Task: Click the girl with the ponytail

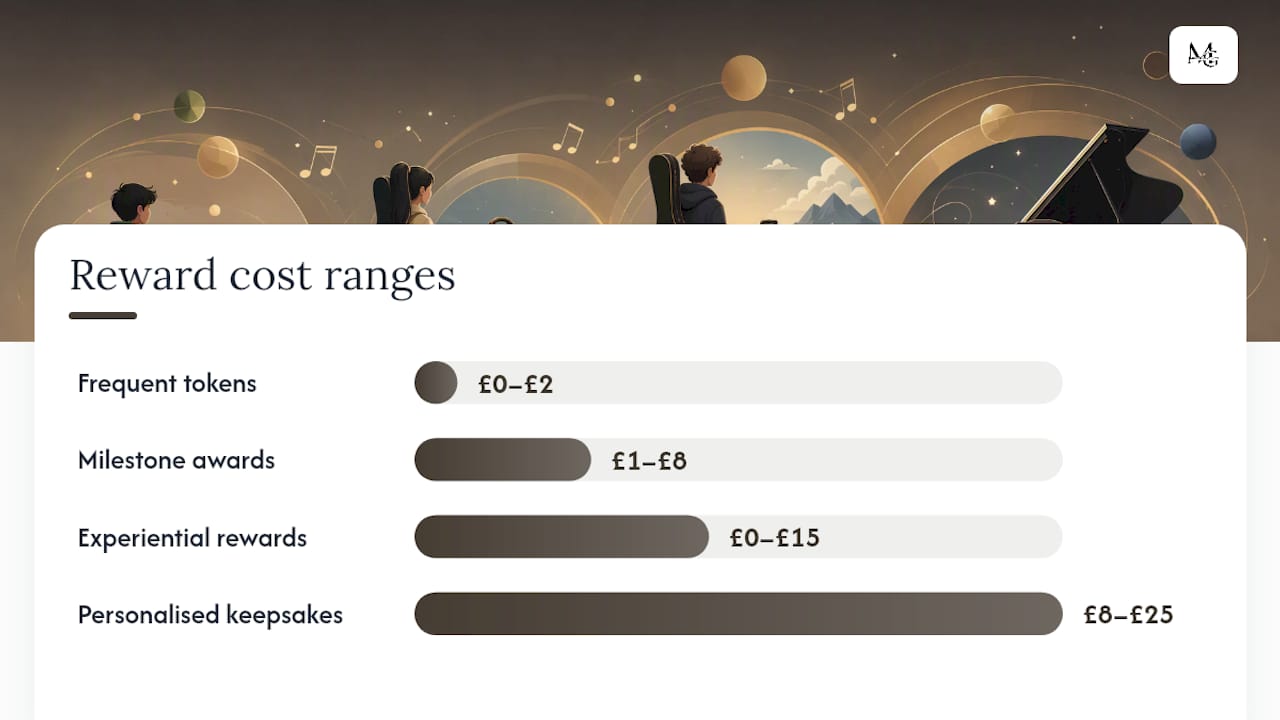Action: [x=404, y=194]
